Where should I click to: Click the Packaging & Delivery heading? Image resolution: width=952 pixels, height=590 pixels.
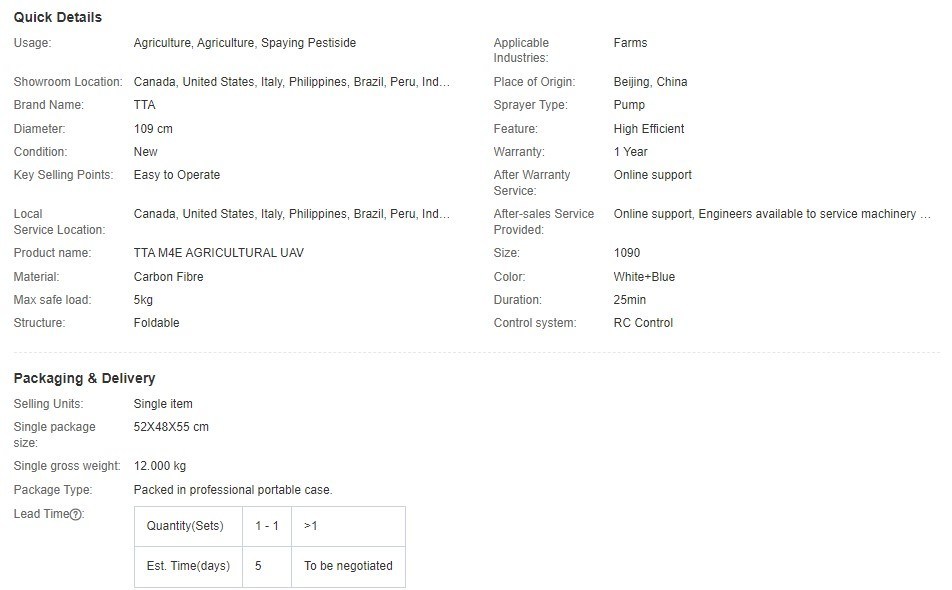pos(84,378)
